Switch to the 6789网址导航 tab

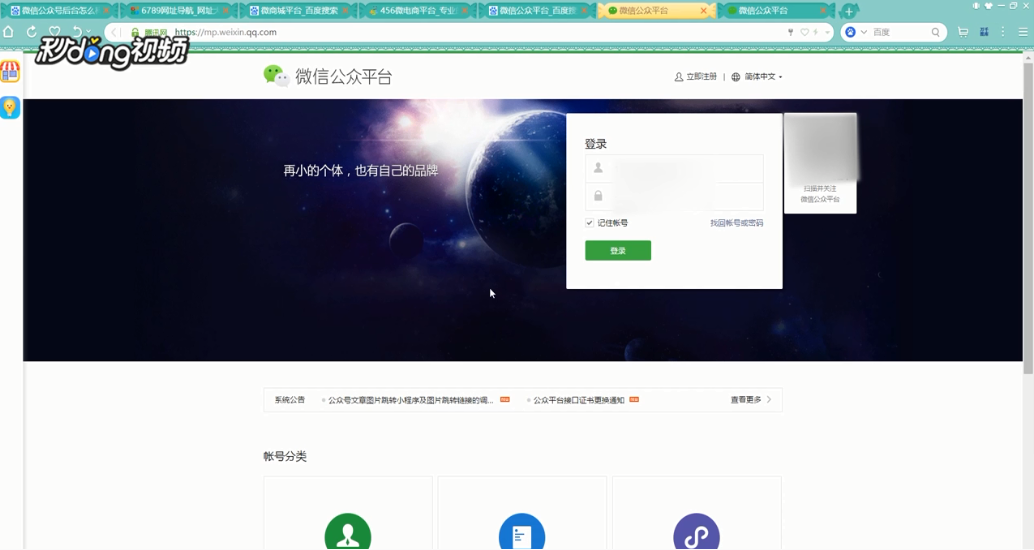tap(178, 11)
